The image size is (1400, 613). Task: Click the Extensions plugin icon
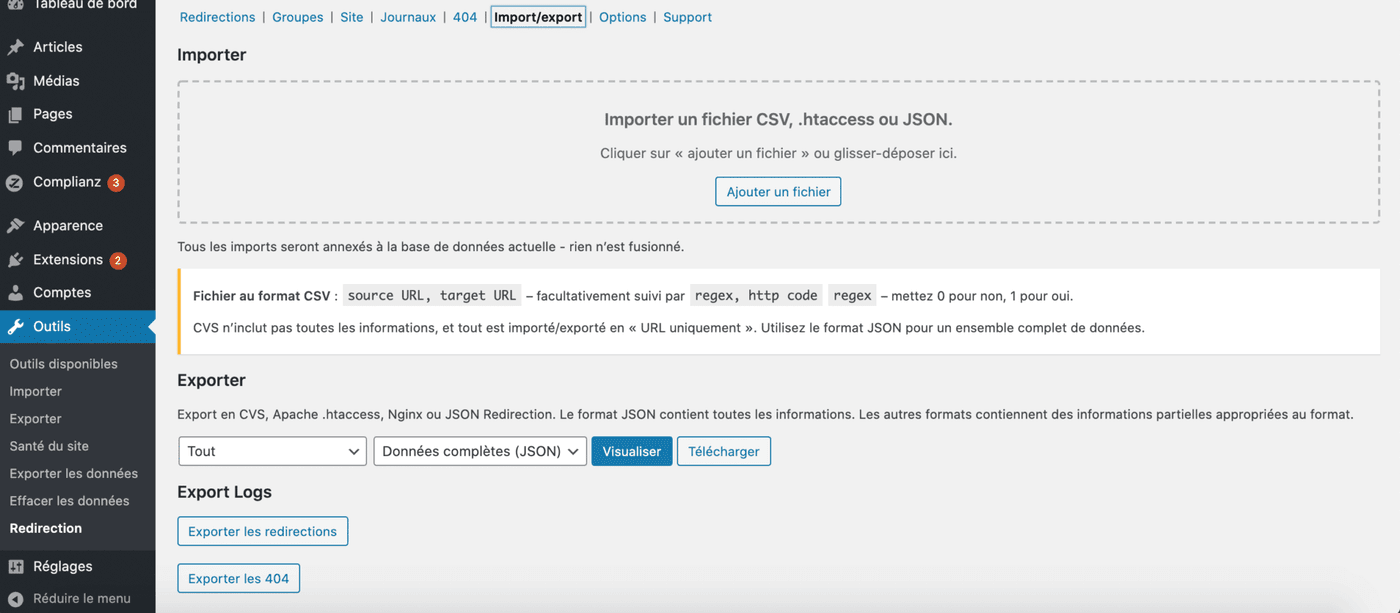(15, 260)
